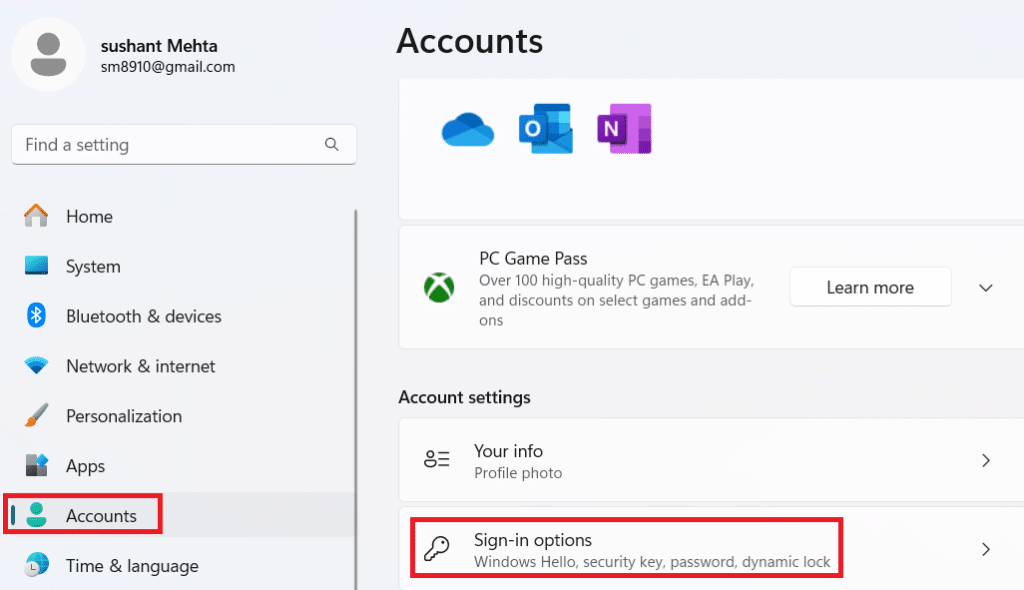
Task: Open the Sign-in options arrow chevron
Action: [x=986, y=549]
